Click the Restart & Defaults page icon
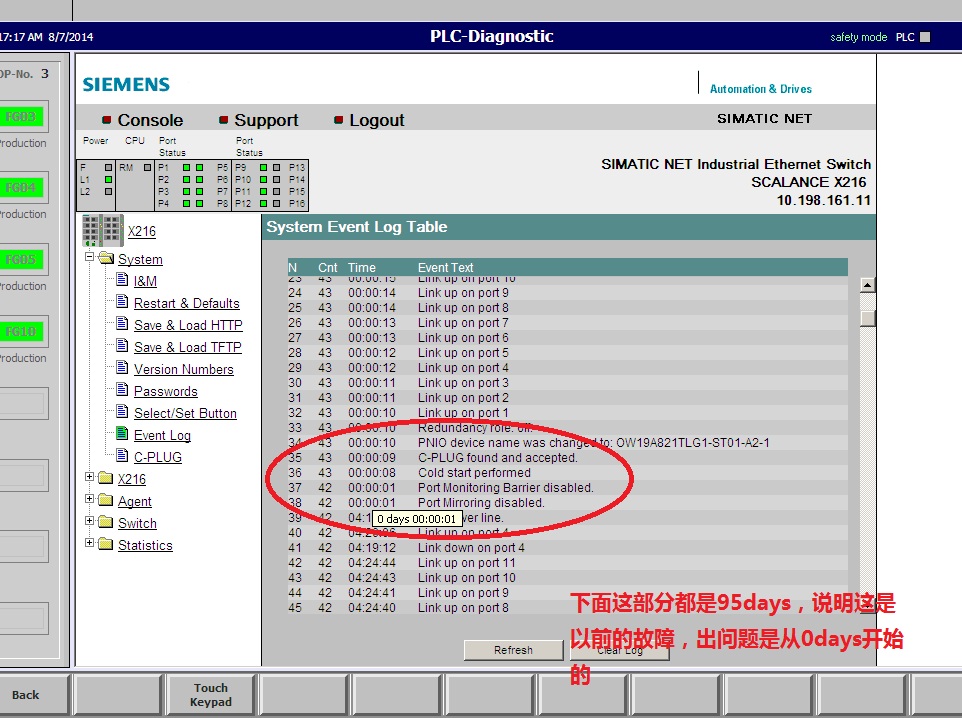Viewport: 962px width, 718px height. [122, 302]
